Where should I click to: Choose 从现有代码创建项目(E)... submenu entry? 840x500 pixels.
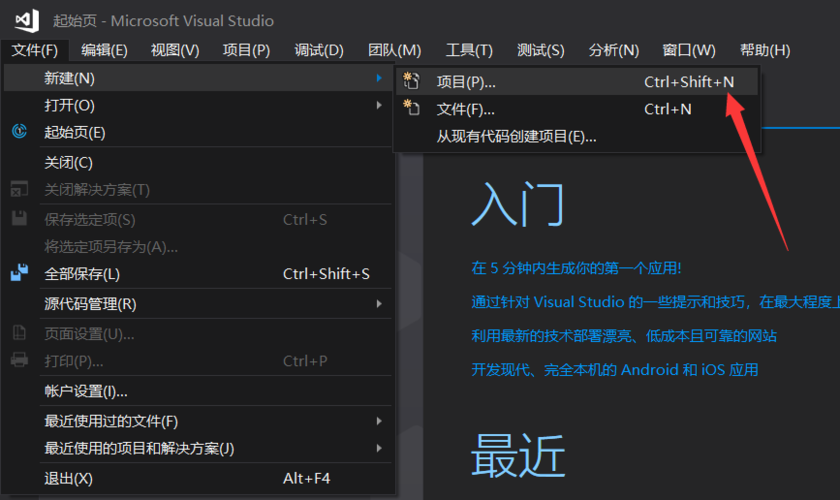(577, 136)
